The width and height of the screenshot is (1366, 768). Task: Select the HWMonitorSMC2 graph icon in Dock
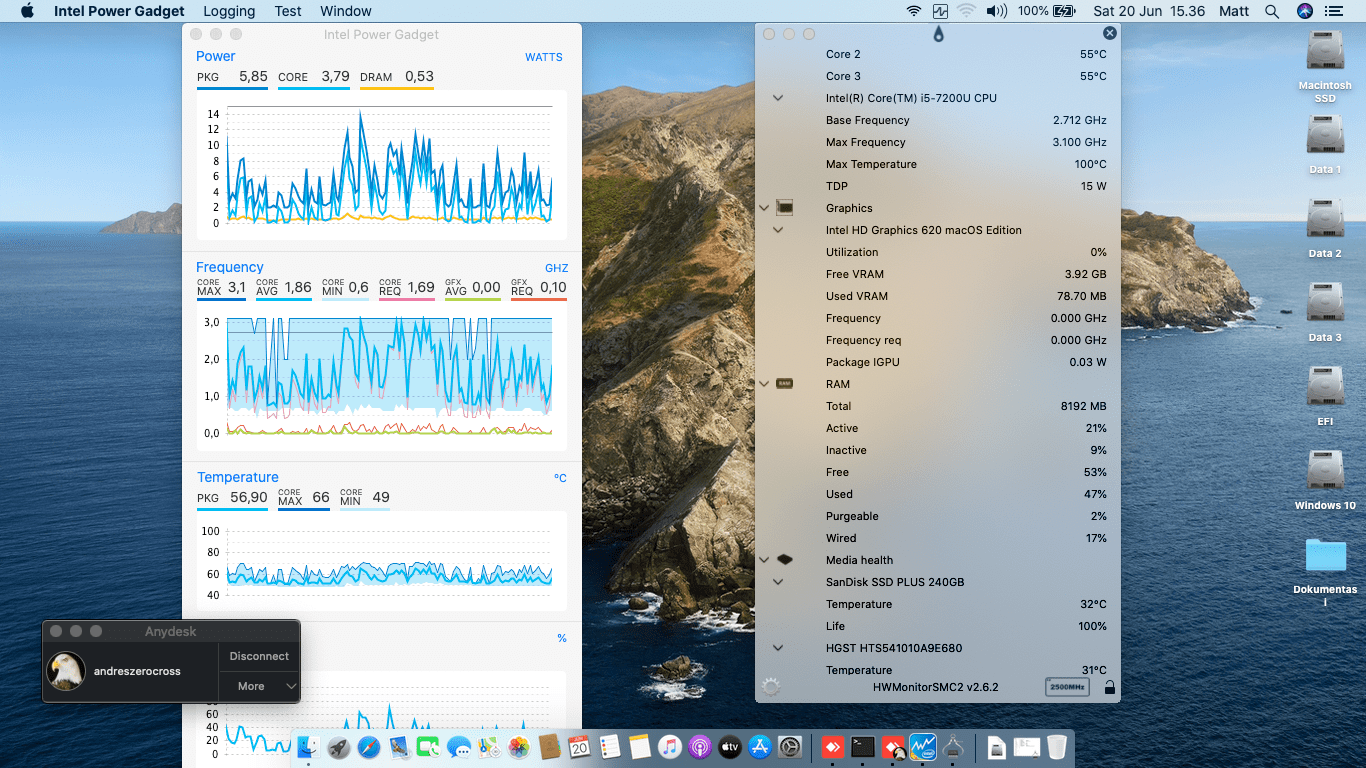tap(922, 747)
